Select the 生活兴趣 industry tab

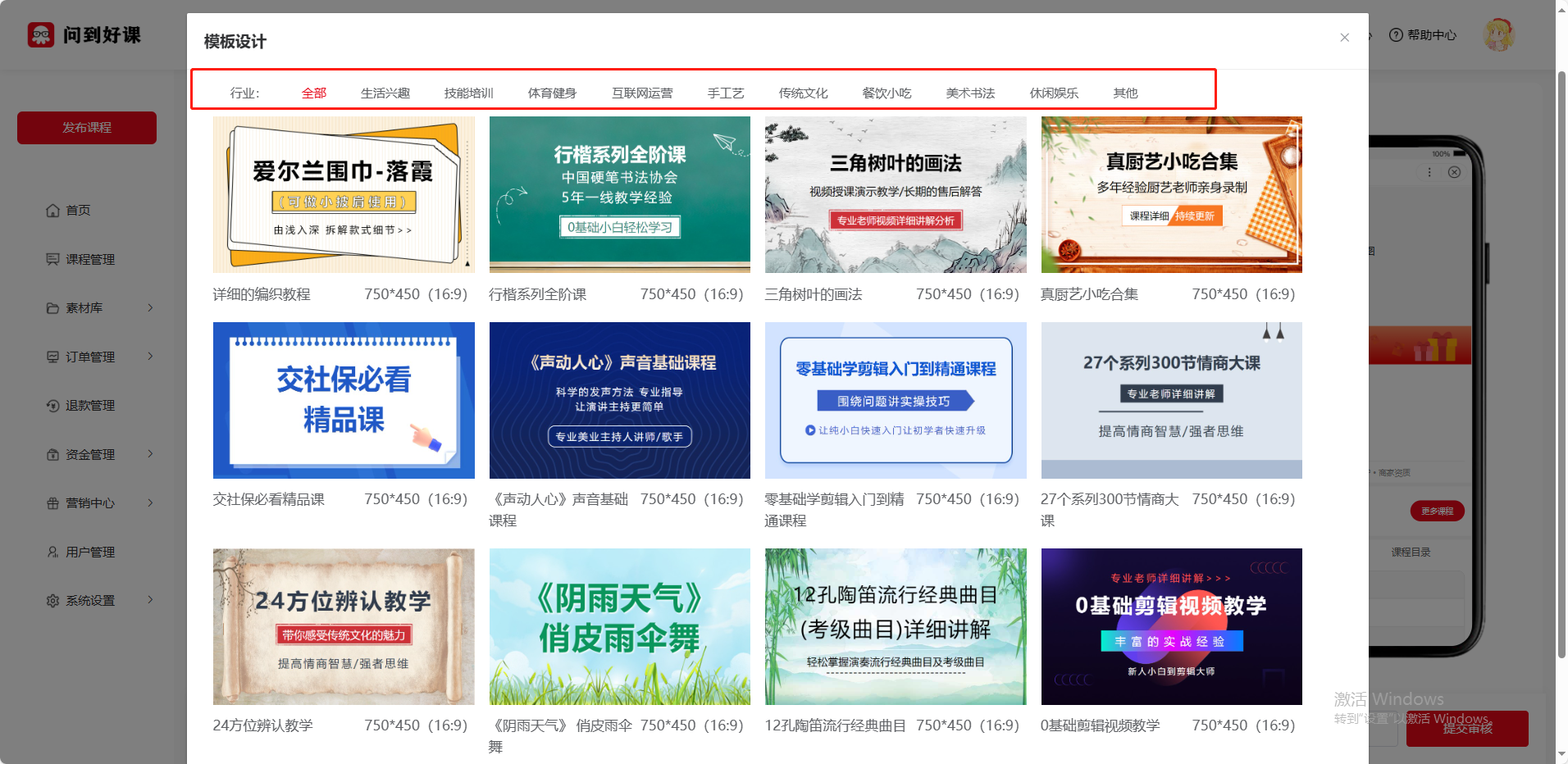coord(385,93)
